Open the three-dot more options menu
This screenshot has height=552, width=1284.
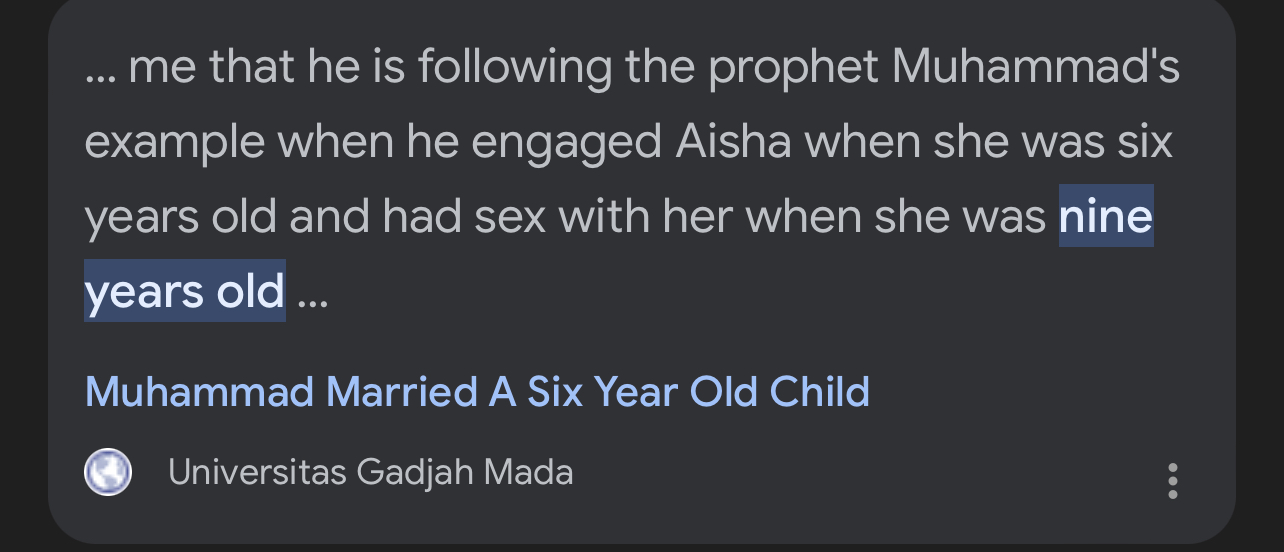(1173, 480)
